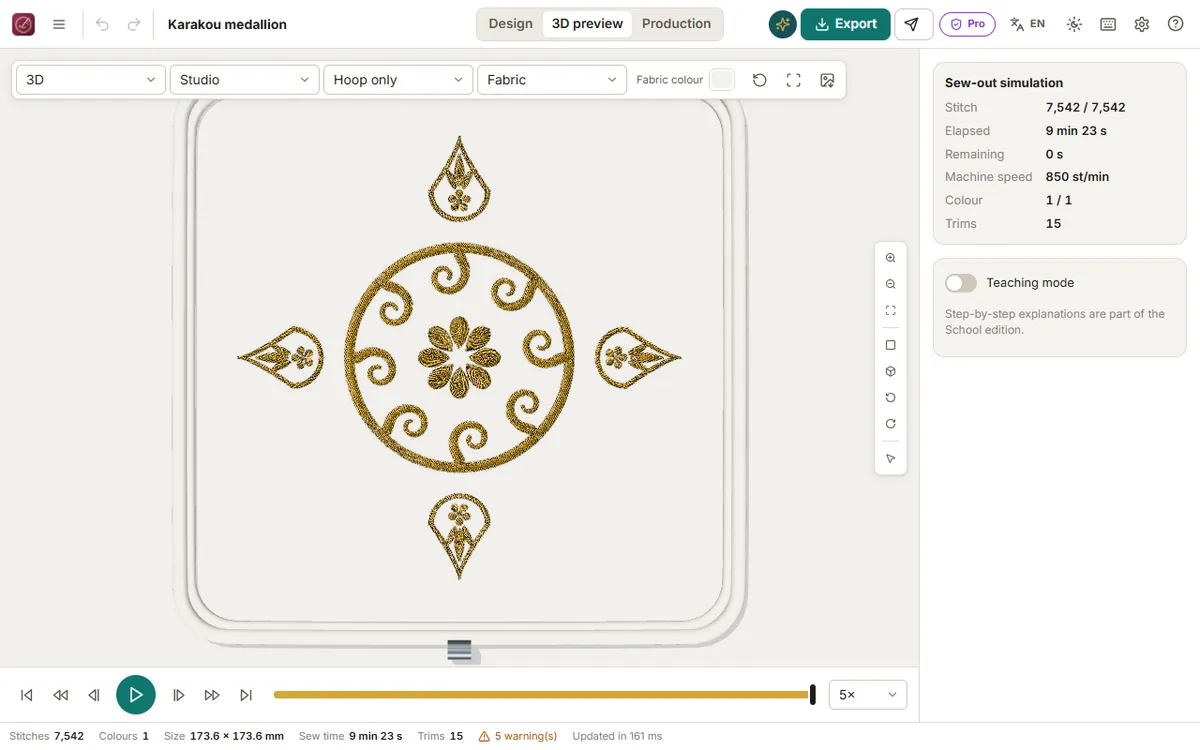1200x750 pixels.
Task: Click the redo arrow in the header
Action: point(134,24)
